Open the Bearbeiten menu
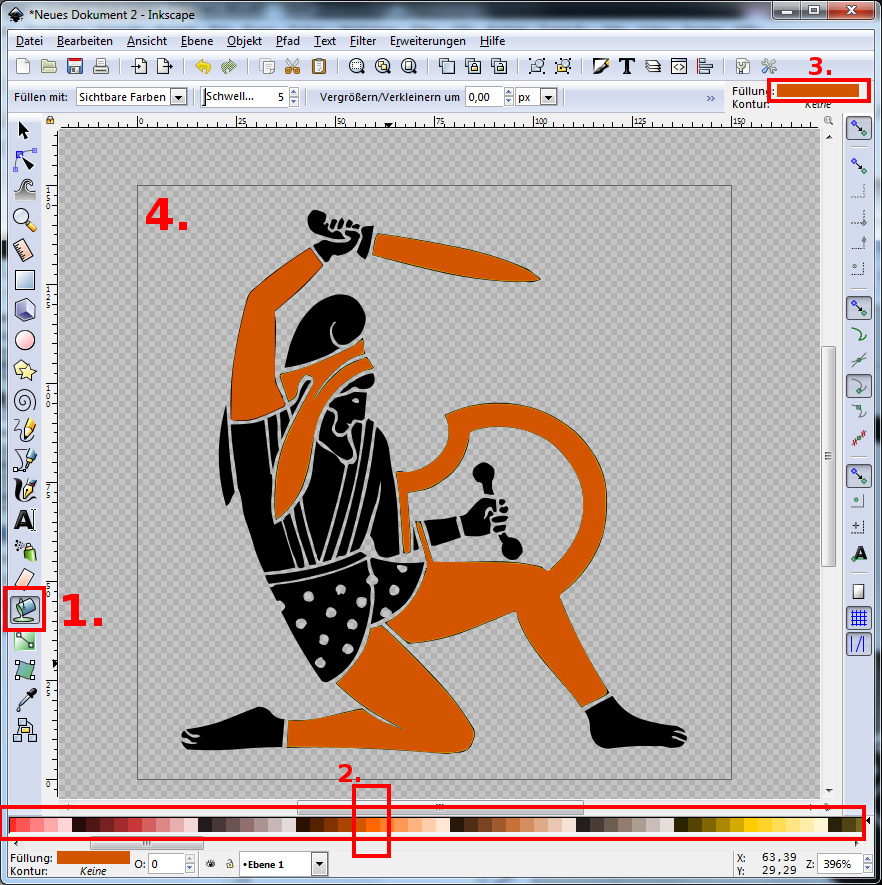The width and height of the screenshot is (882, 885). click(x=85, y=41)
